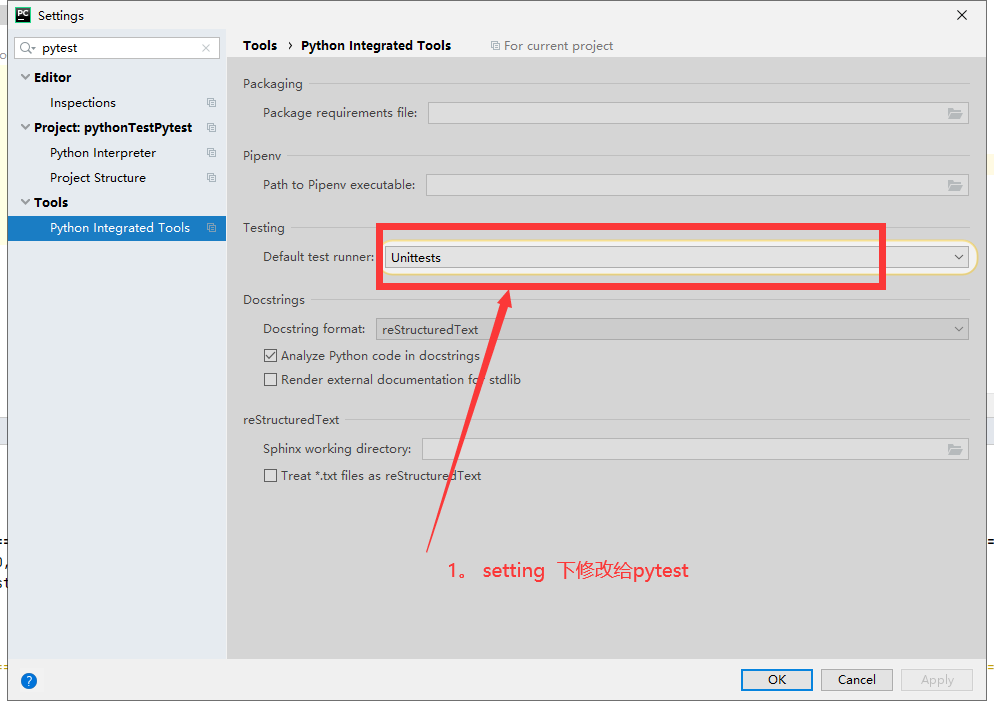The width and height of the screenshot is (994, 708).
Task: Click the For current project label
Action: (558, 46)
